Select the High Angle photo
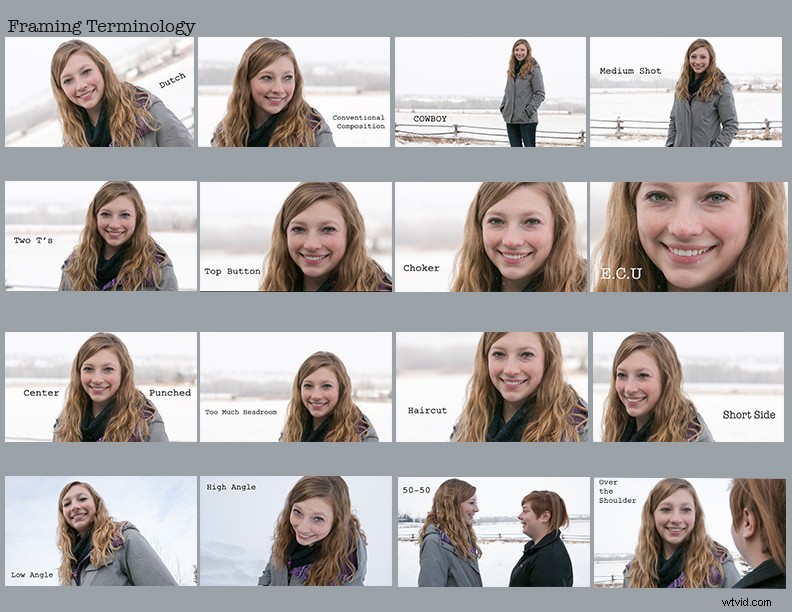Viewport: 792px width, 612px height. tap(295, 531)
